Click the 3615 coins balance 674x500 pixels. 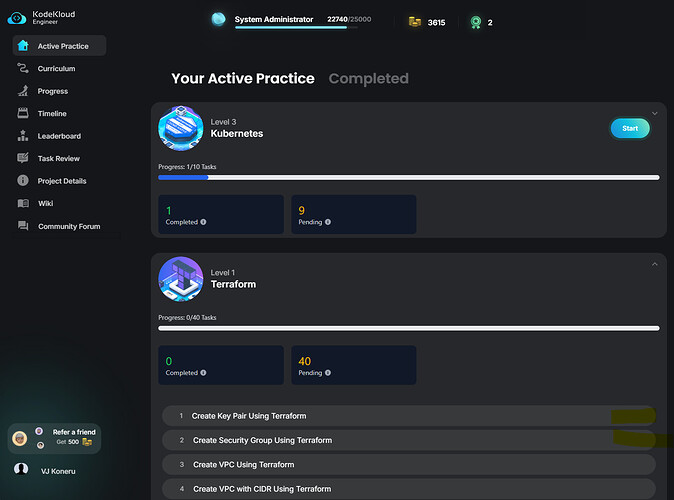436,22
